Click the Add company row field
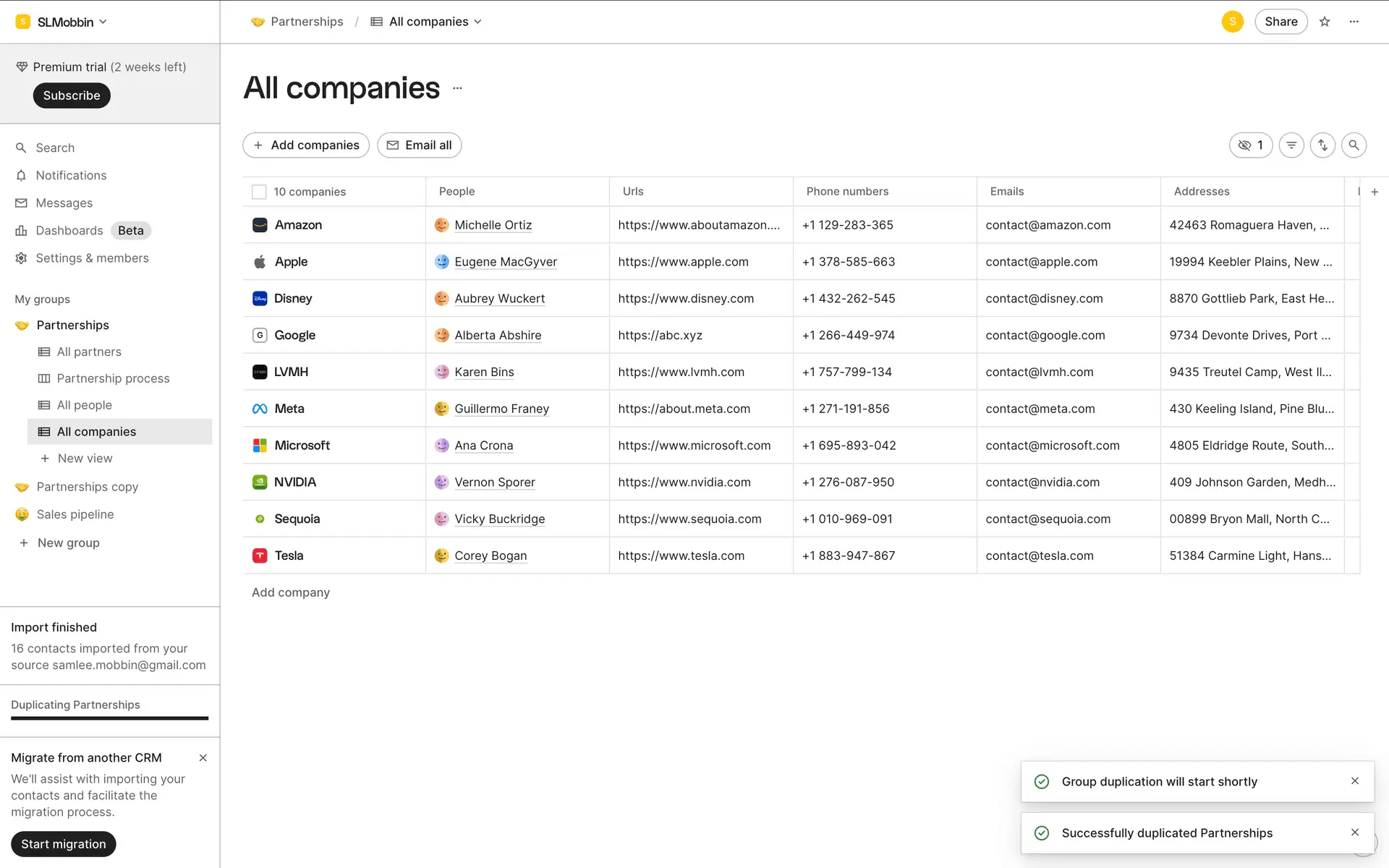The image size is (1389, 868). click(x=291, y=592)
